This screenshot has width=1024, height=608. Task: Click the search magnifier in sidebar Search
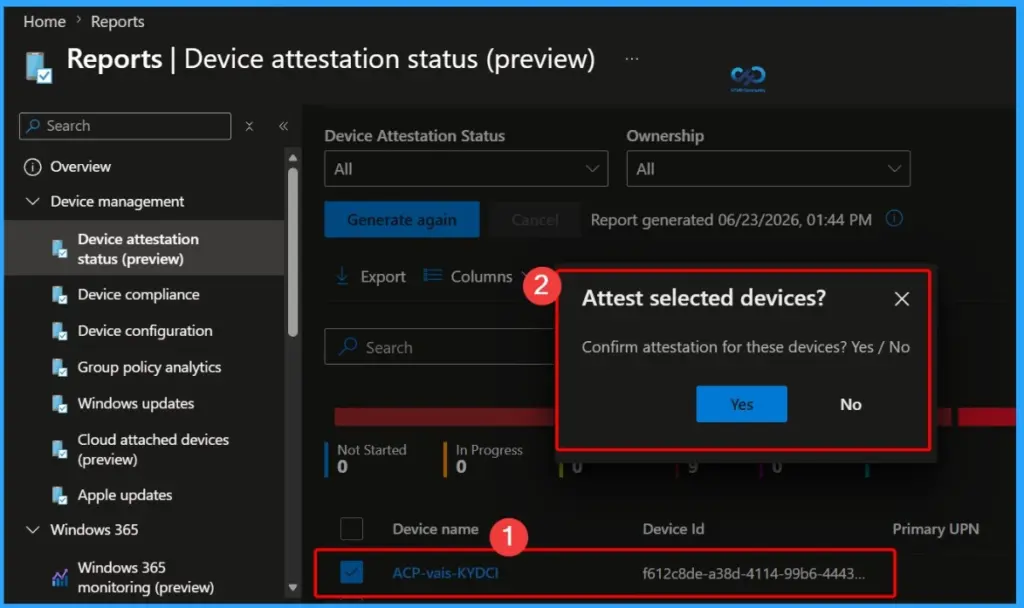[x=33, y=125]
